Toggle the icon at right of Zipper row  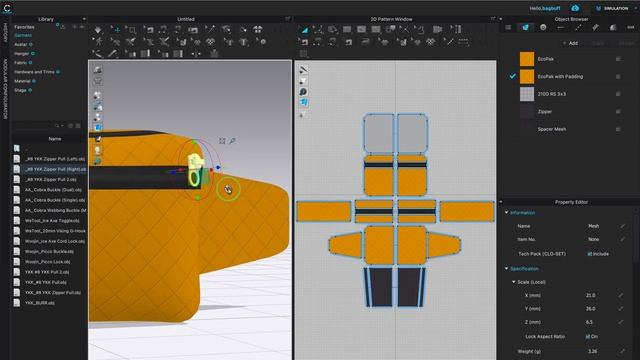click(x=618, y=111)
